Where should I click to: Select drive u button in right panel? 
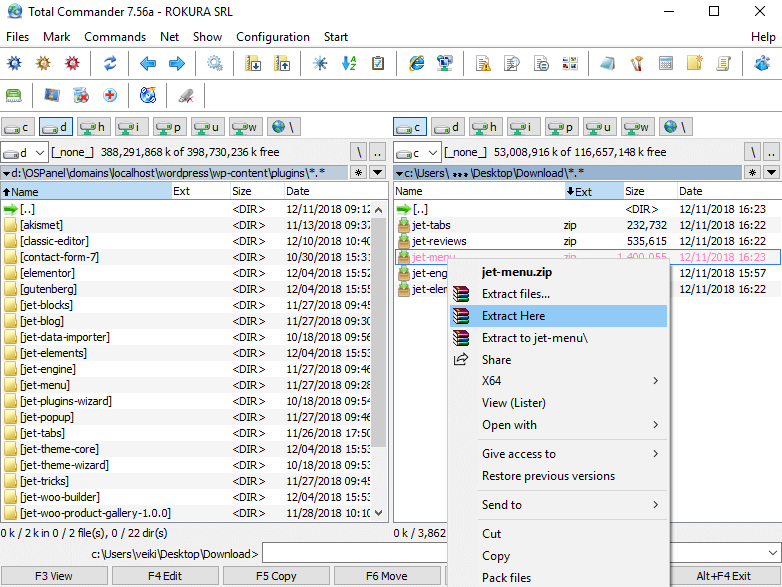[x=600, y=127]
